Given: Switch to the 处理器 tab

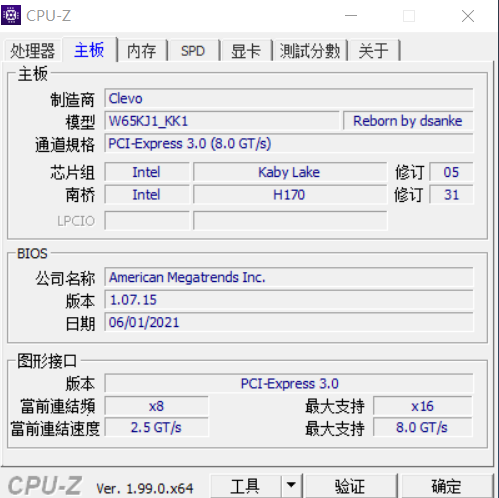Looking at the screenshot, I should (32, 51).
